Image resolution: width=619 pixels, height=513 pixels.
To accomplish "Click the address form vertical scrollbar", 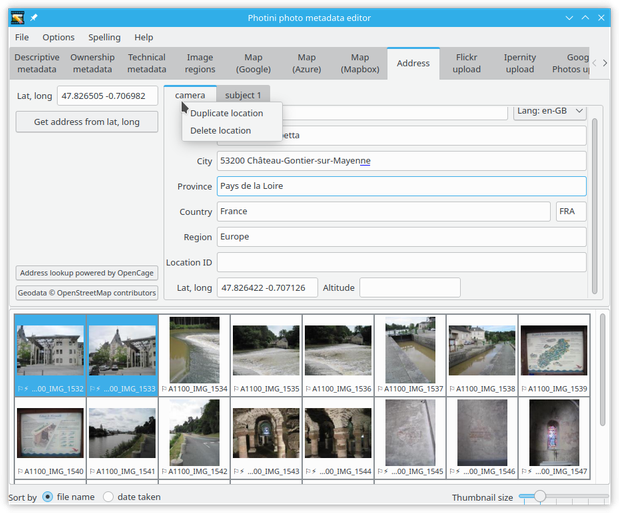I will click(595, 205).
